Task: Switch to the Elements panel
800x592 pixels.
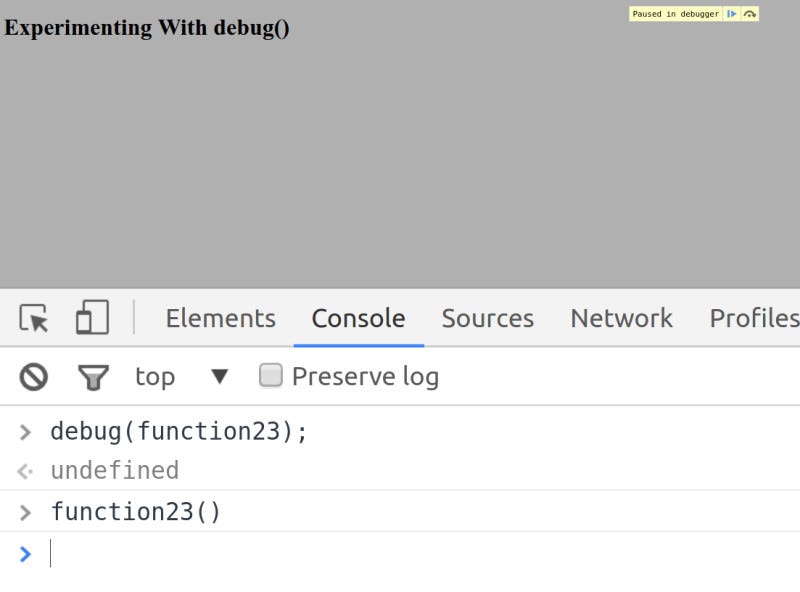Action: (x=219, y=318)
